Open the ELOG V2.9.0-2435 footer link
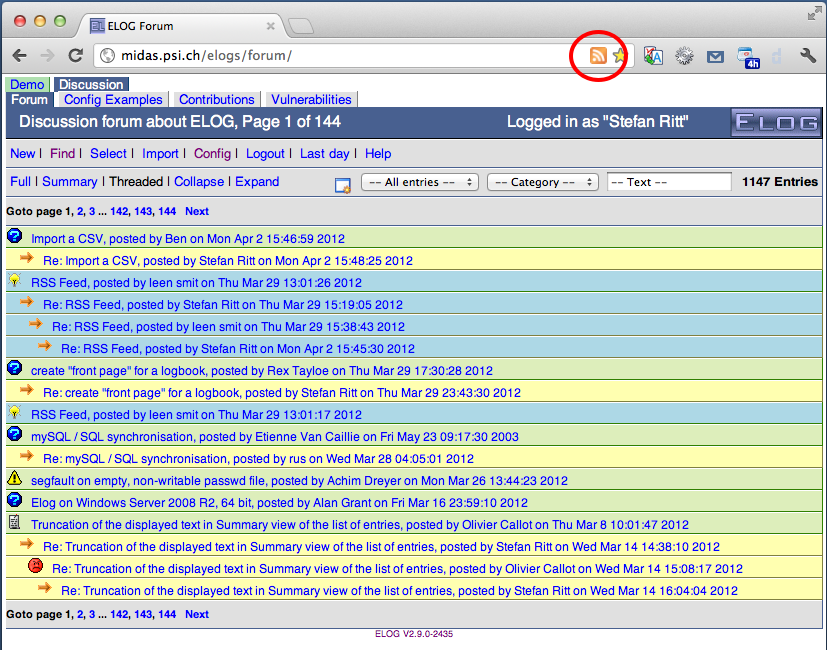Screen dimensions: 827x650 click(414, 634)
